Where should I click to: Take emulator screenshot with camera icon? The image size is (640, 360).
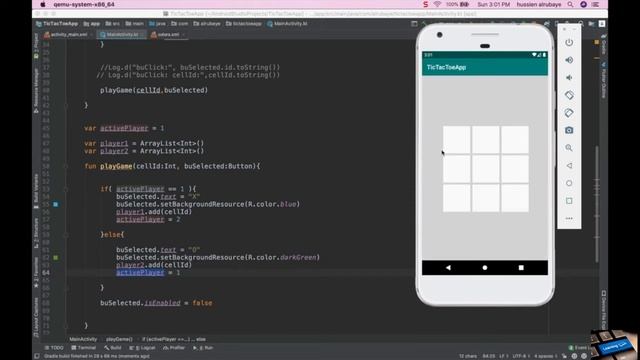[569, 130]
